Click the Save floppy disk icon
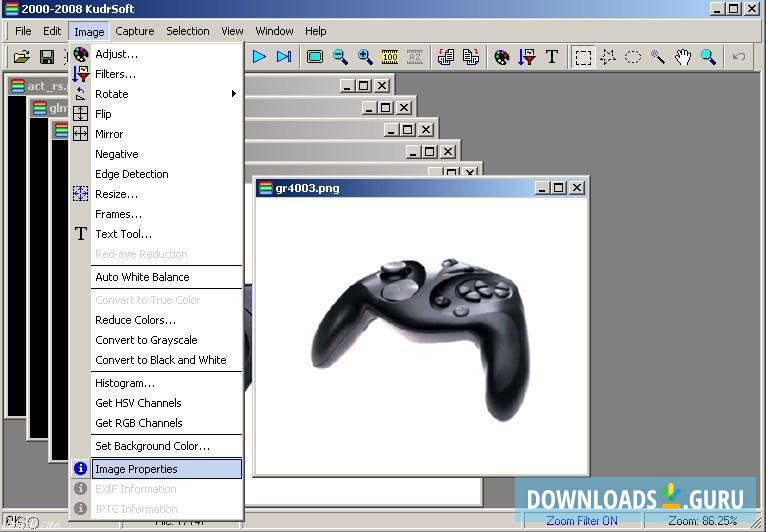The height and width of the screenshot is (532, 766). pos(47,57)
